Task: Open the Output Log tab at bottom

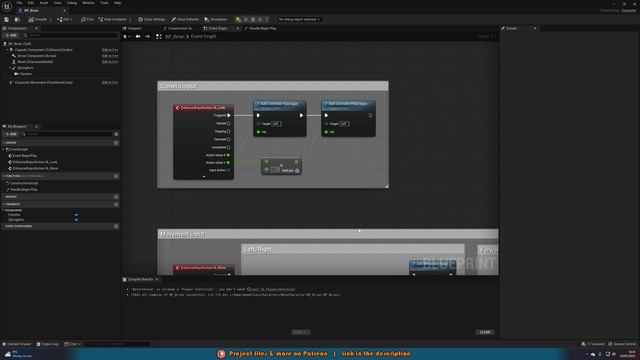Action: 48,344
